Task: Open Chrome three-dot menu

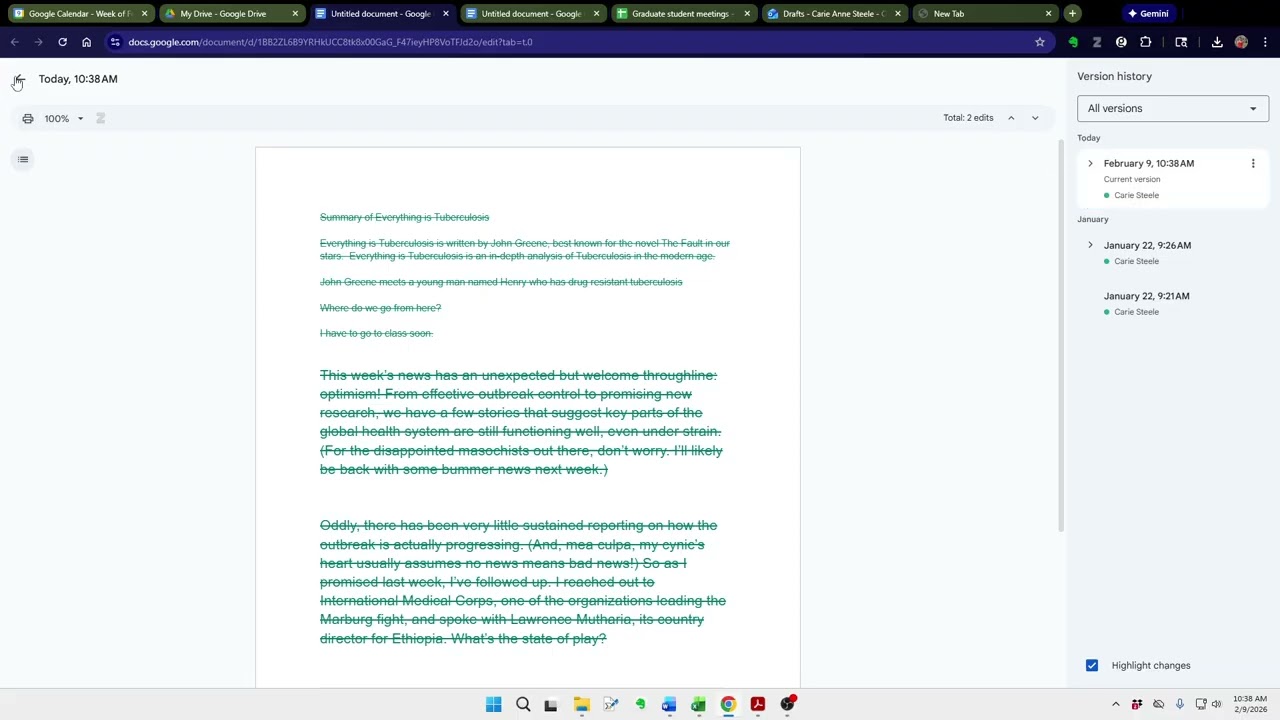Action: click(x=1265, y=42)
